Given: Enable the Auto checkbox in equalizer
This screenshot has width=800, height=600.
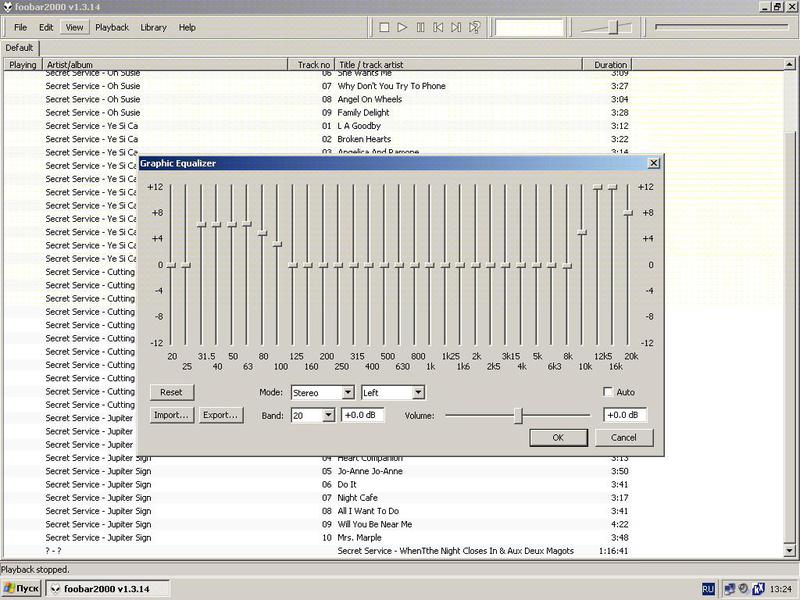Looking at the screenshot, I should pyautogui.click(x=608, y=392).
